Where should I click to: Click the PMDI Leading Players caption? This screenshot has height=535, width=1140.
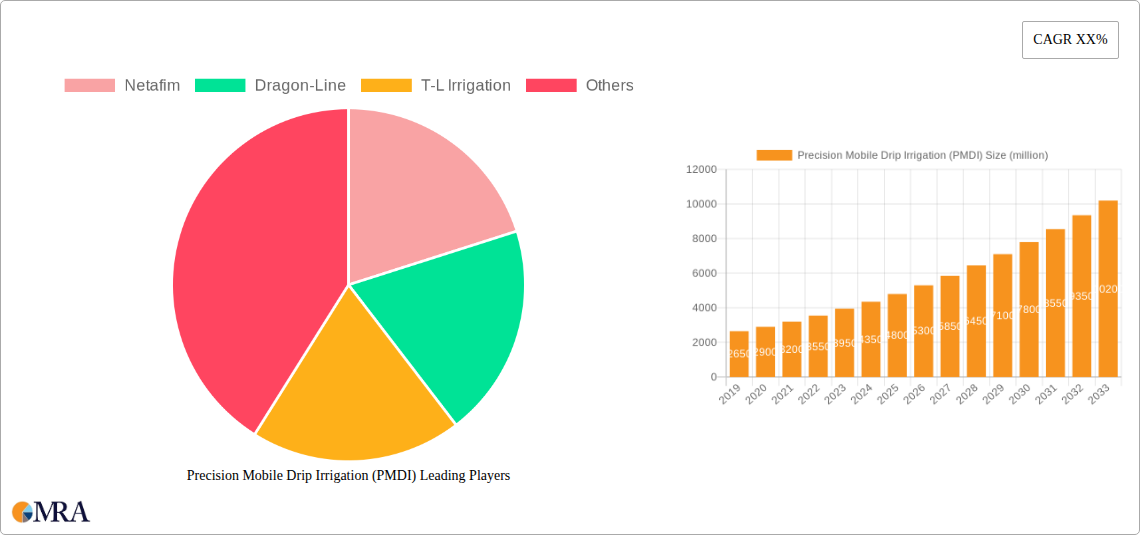click(348, 476)
